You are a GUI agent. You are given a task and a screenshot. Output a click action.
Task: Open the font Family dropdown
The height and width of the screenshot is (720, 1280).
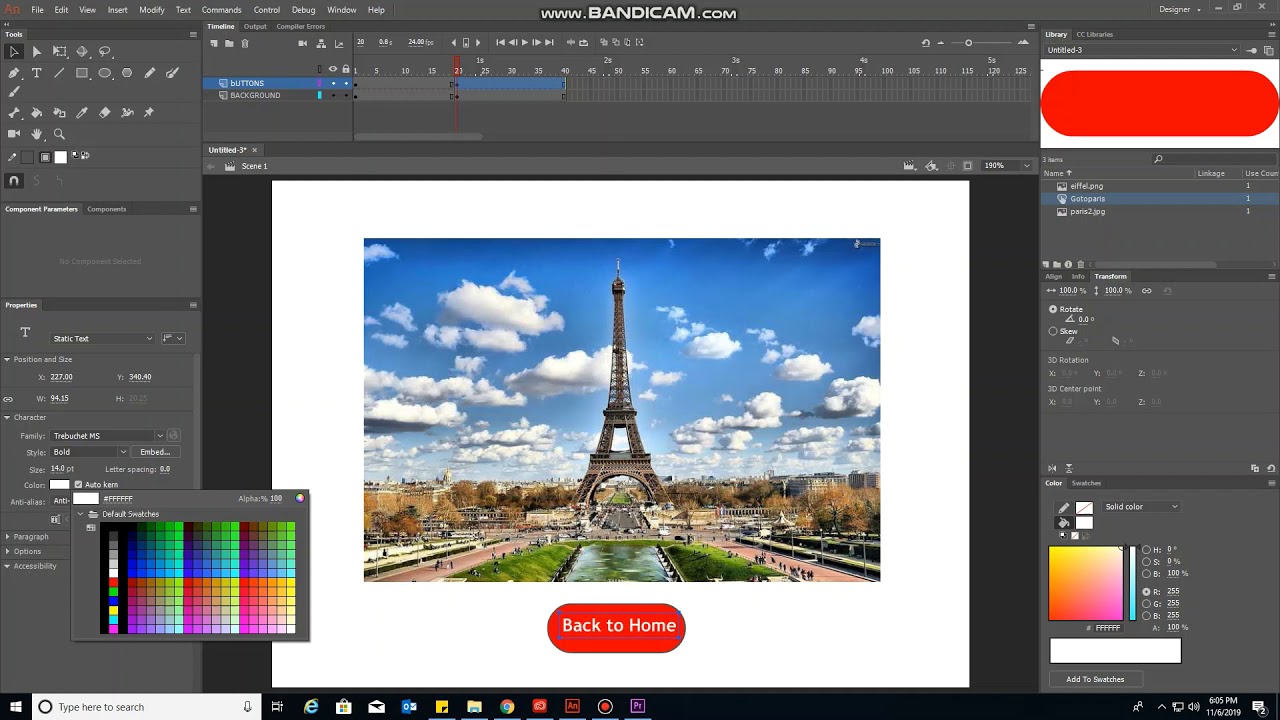point(107,436)
